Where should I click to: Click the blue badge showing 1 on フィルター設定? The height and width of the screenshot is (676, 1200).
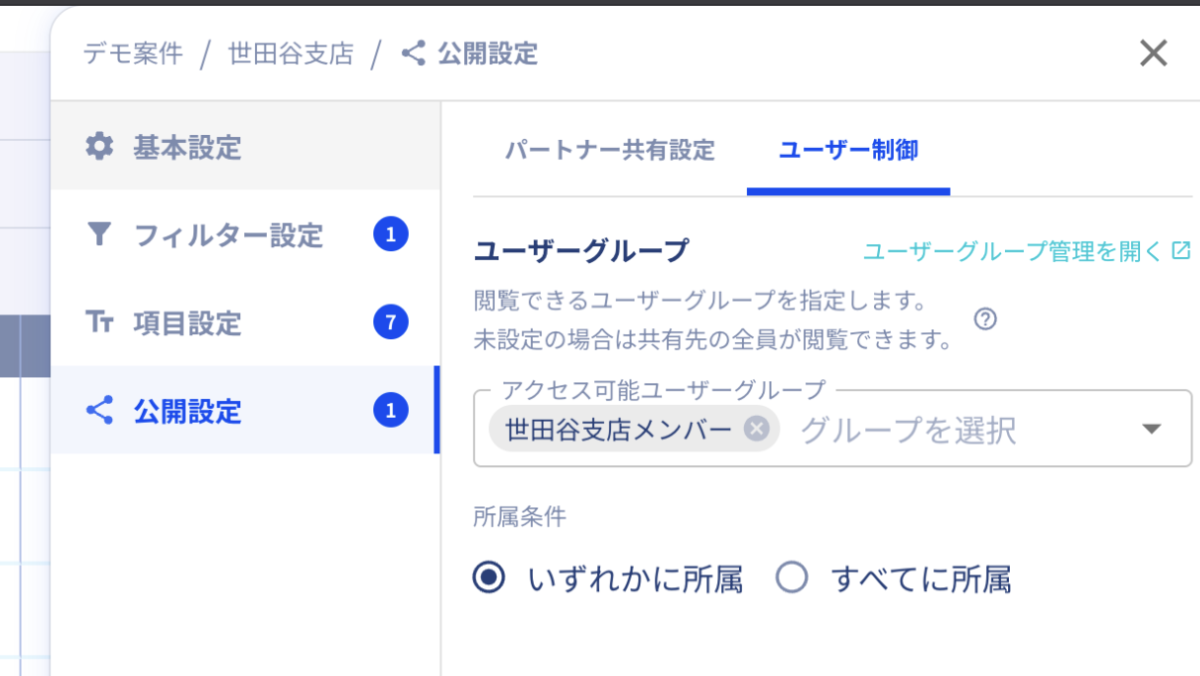(x=391, y=235)
